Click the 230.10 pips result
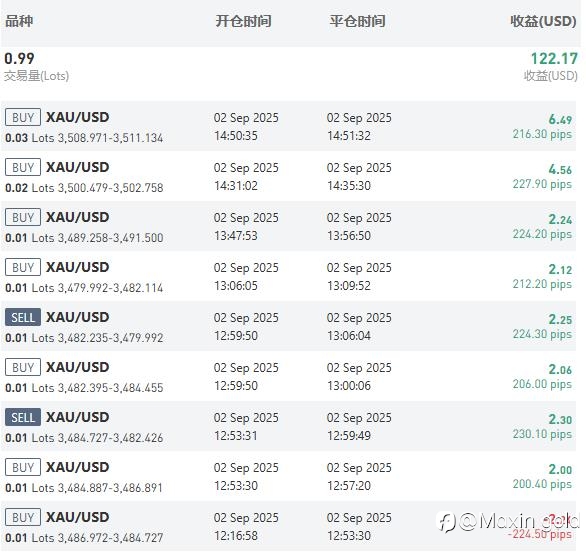The width and height of the screenshot is (586, 557). click(542, 434)
